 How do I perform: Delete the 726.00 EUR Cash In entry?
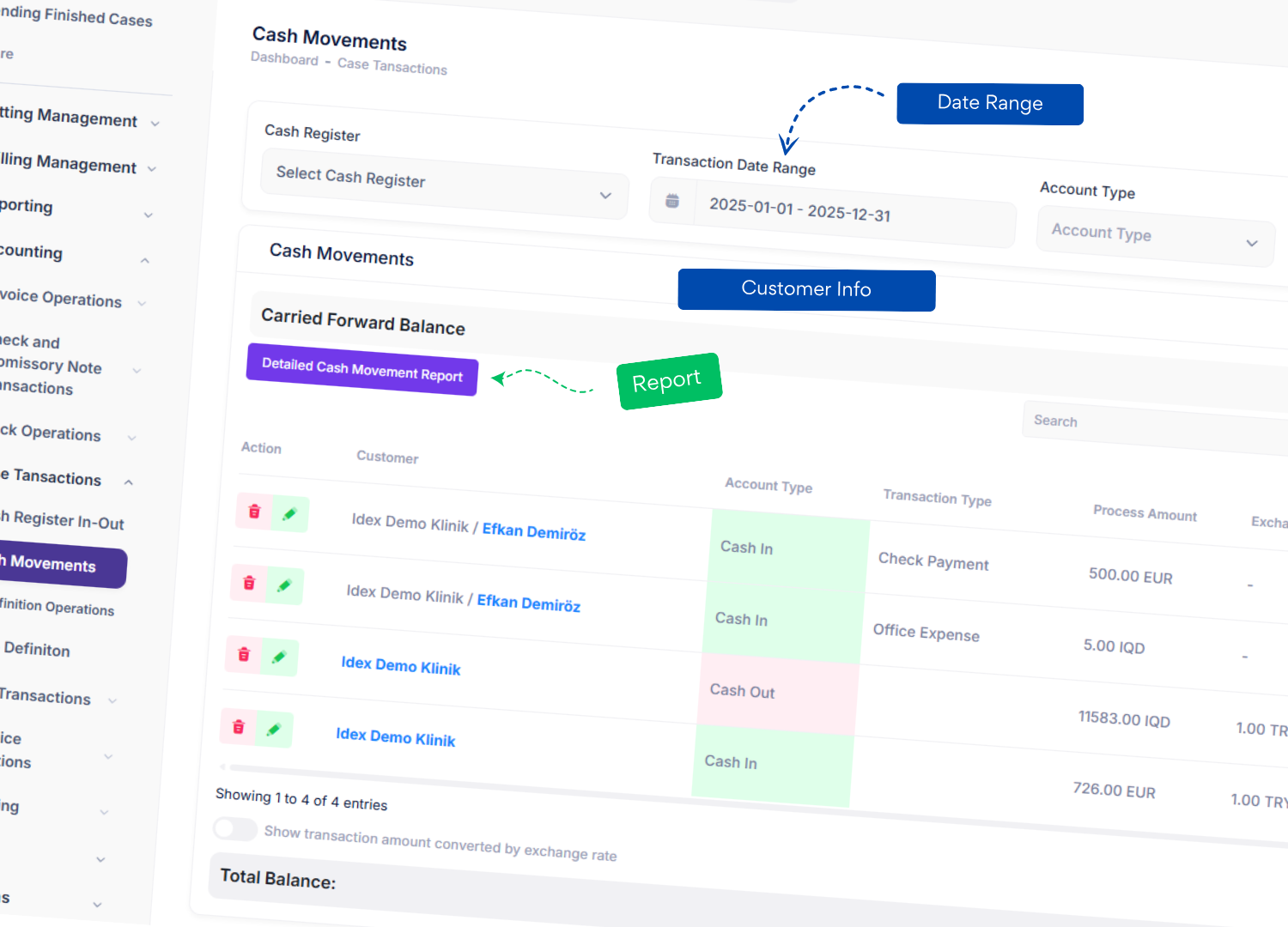click(x=239, y=727)
